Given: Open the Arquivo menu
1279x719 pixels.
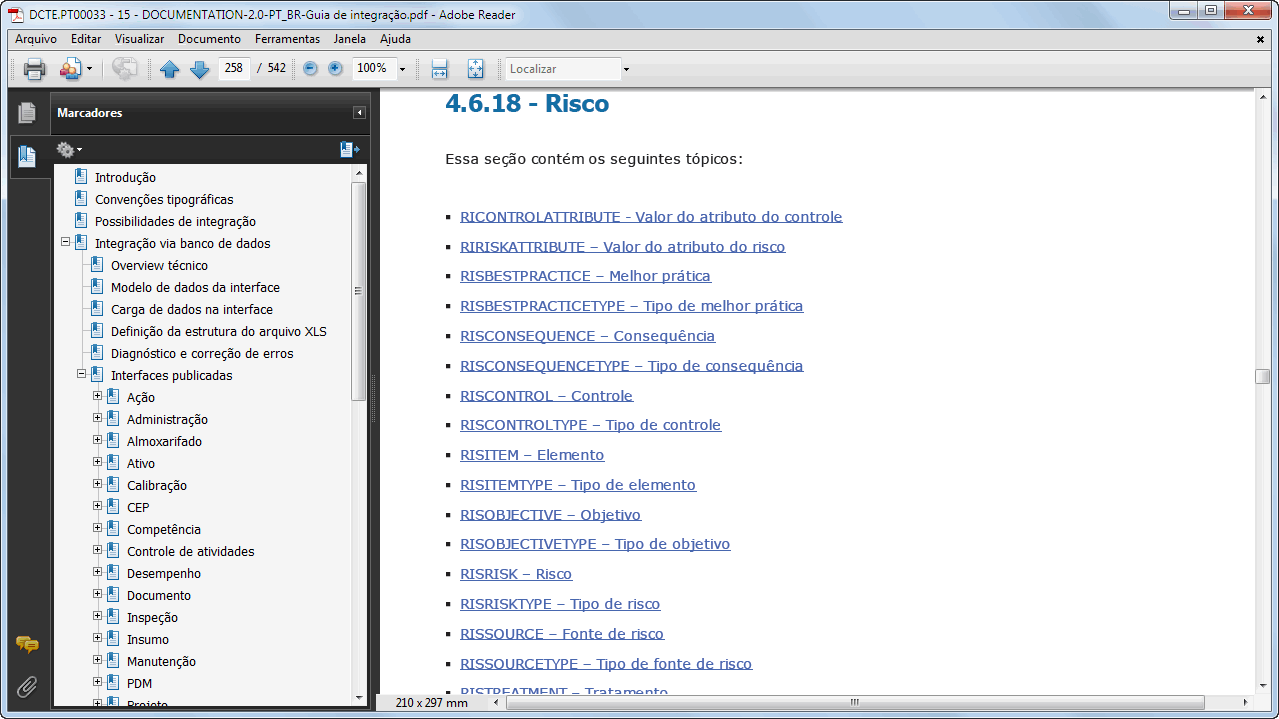Looking at the screenshot, I should [36, 39].
